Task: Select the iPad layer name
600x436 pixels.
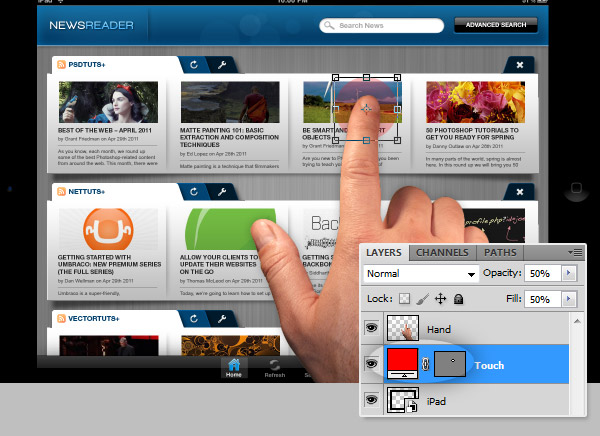Action: (x=436, y=401)
